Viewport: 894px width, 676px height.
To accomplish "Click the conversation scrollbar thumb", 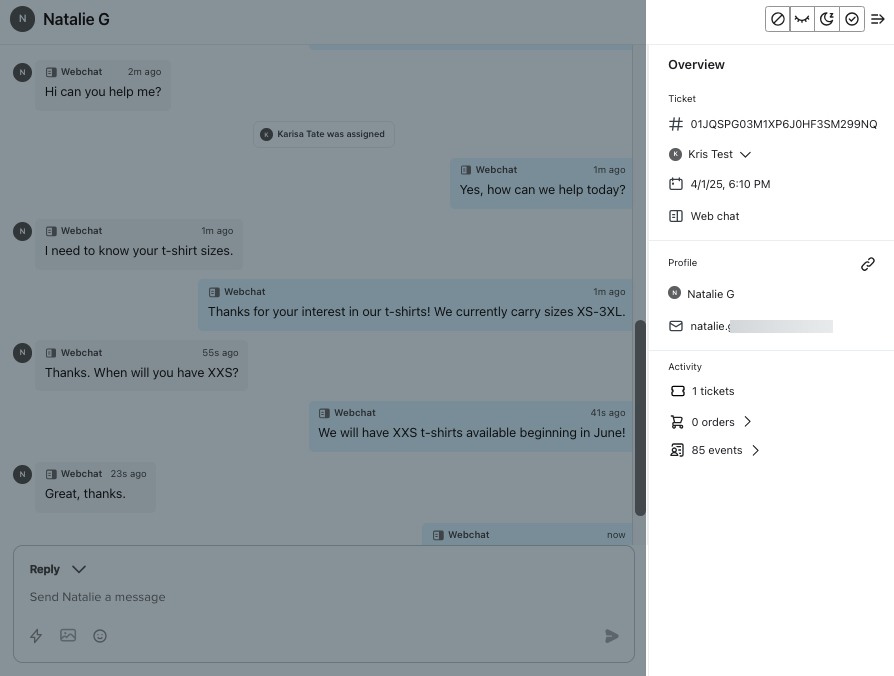I will click(x=640, y=418).
